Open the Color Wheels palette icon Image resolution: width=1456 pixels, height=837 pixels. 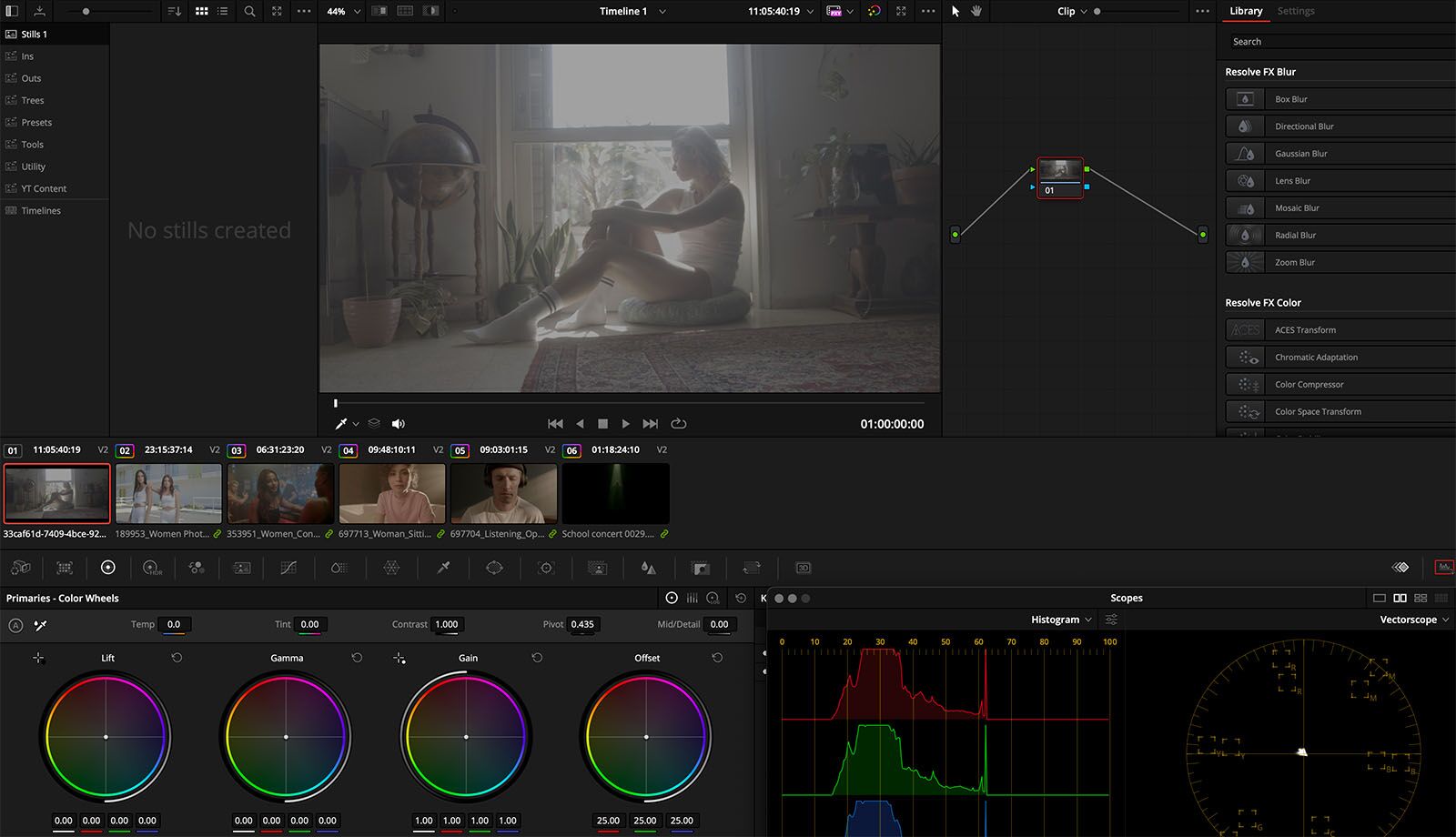click(x=107, y=568)
